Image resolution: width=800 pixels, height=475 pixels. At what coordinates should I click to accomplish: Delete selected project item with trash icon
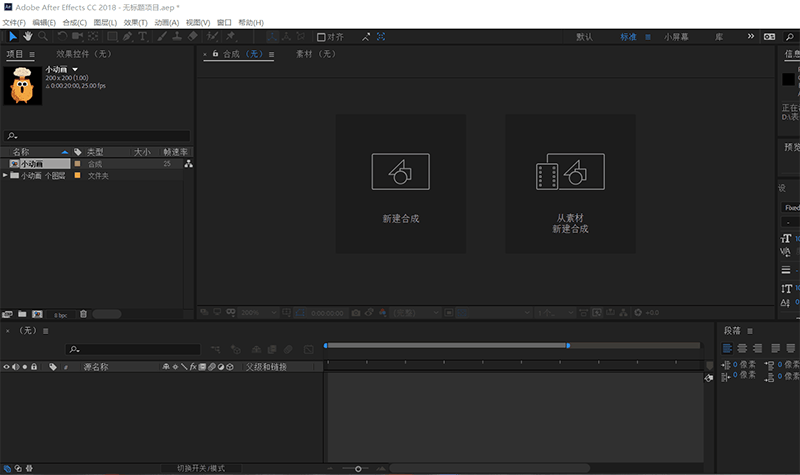83,314
